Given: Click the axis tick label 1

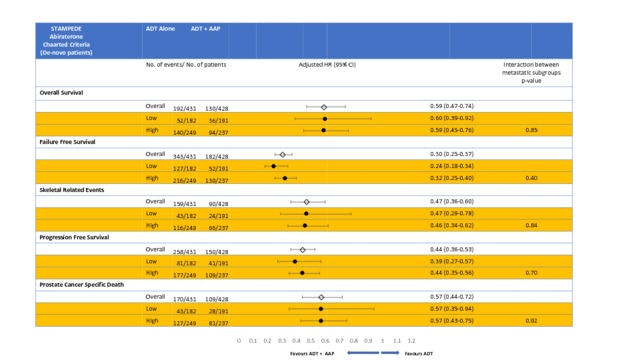Looking at the screenshot, I should coord(382,340).
